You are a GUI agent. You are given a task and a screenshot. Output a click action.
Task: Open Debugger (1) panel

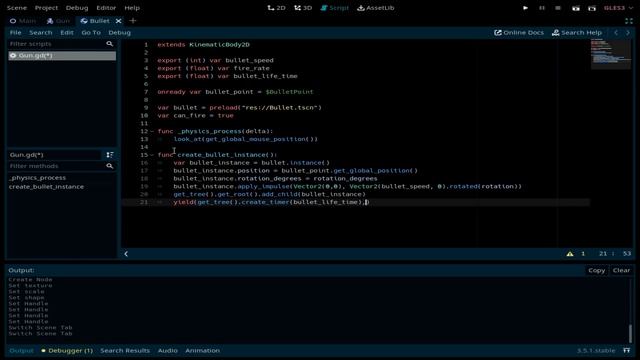(67, 351)
